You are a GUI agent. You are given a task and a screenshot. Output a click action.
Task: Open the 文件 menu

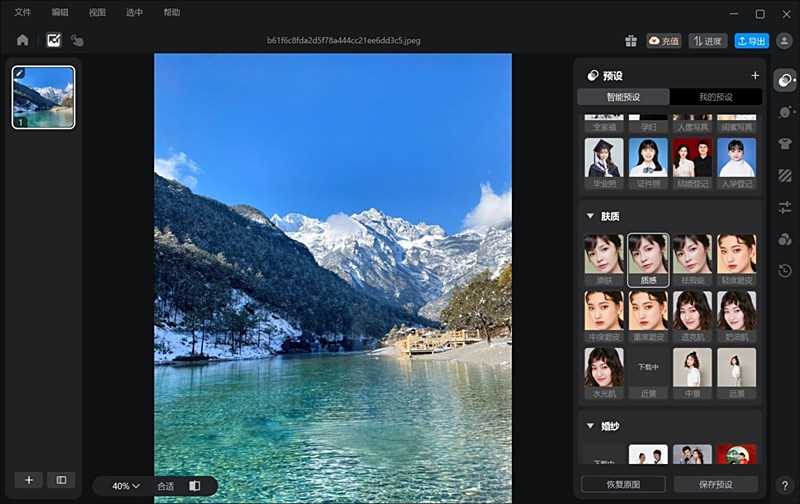23,13
